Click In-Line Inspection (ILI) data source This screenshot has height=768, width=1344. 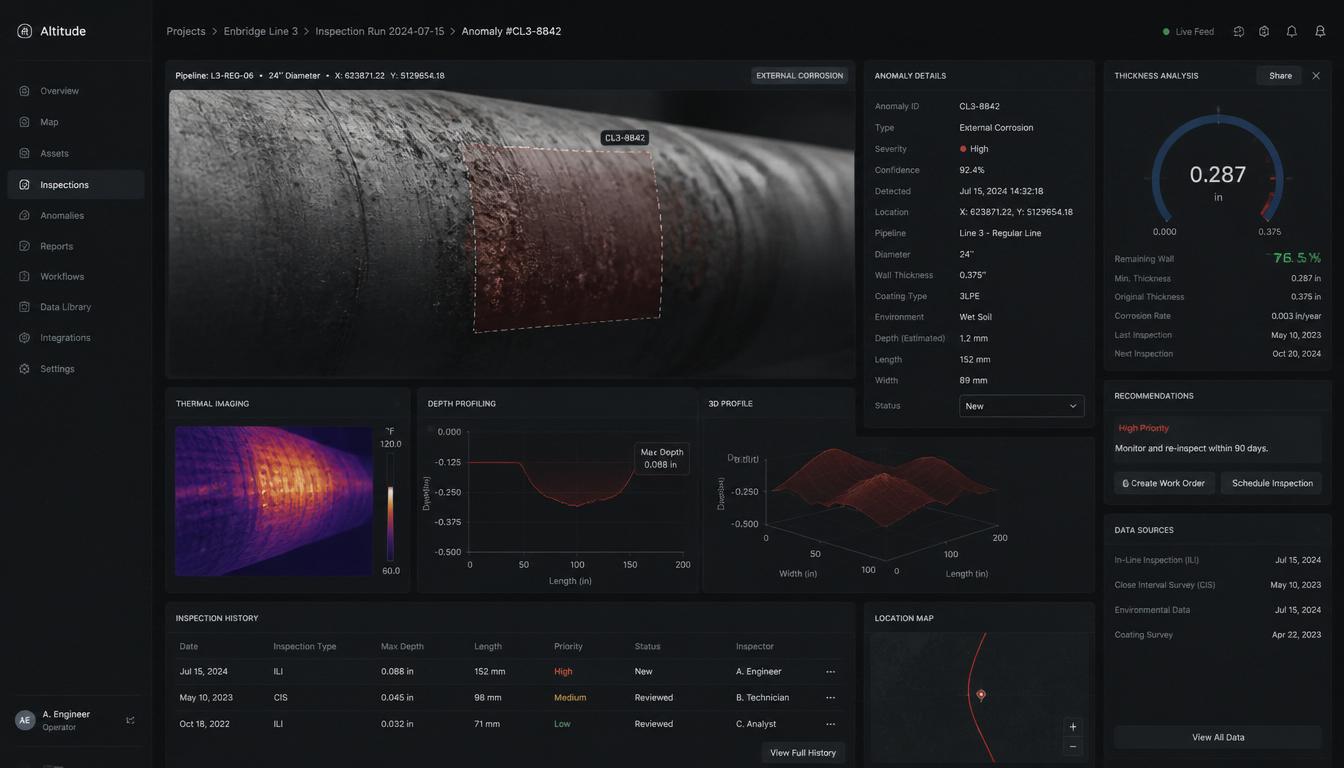1218,560
